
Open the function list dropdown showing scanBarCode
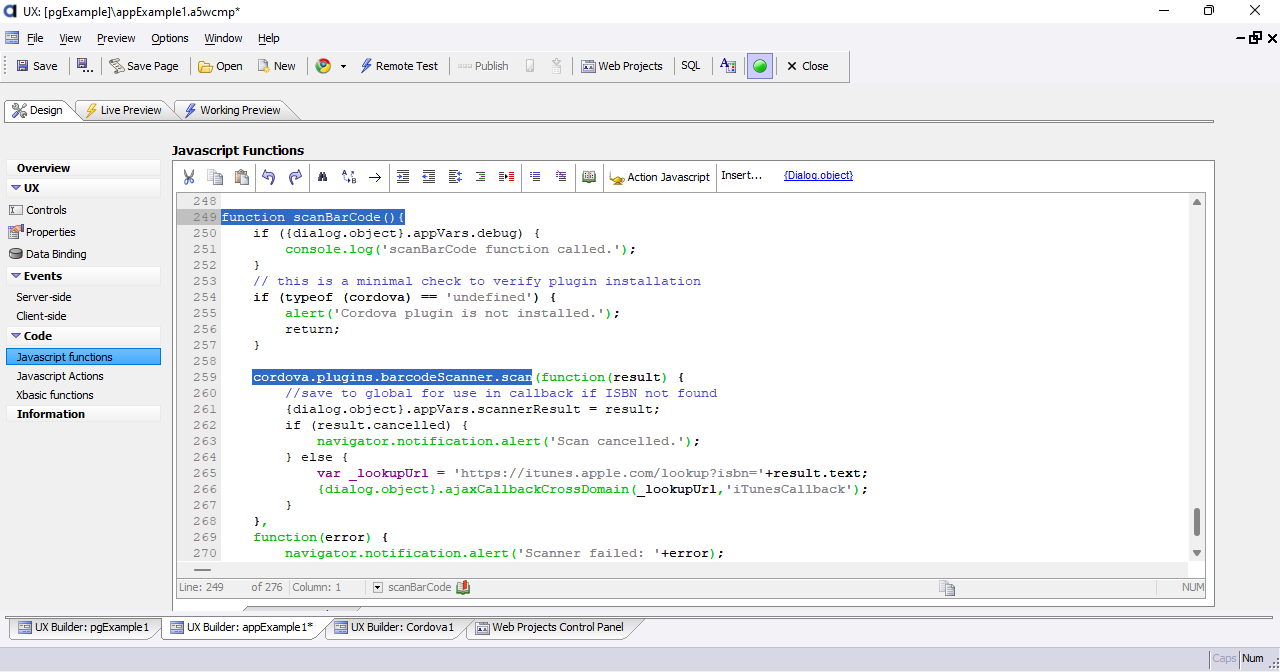[378, 587]
